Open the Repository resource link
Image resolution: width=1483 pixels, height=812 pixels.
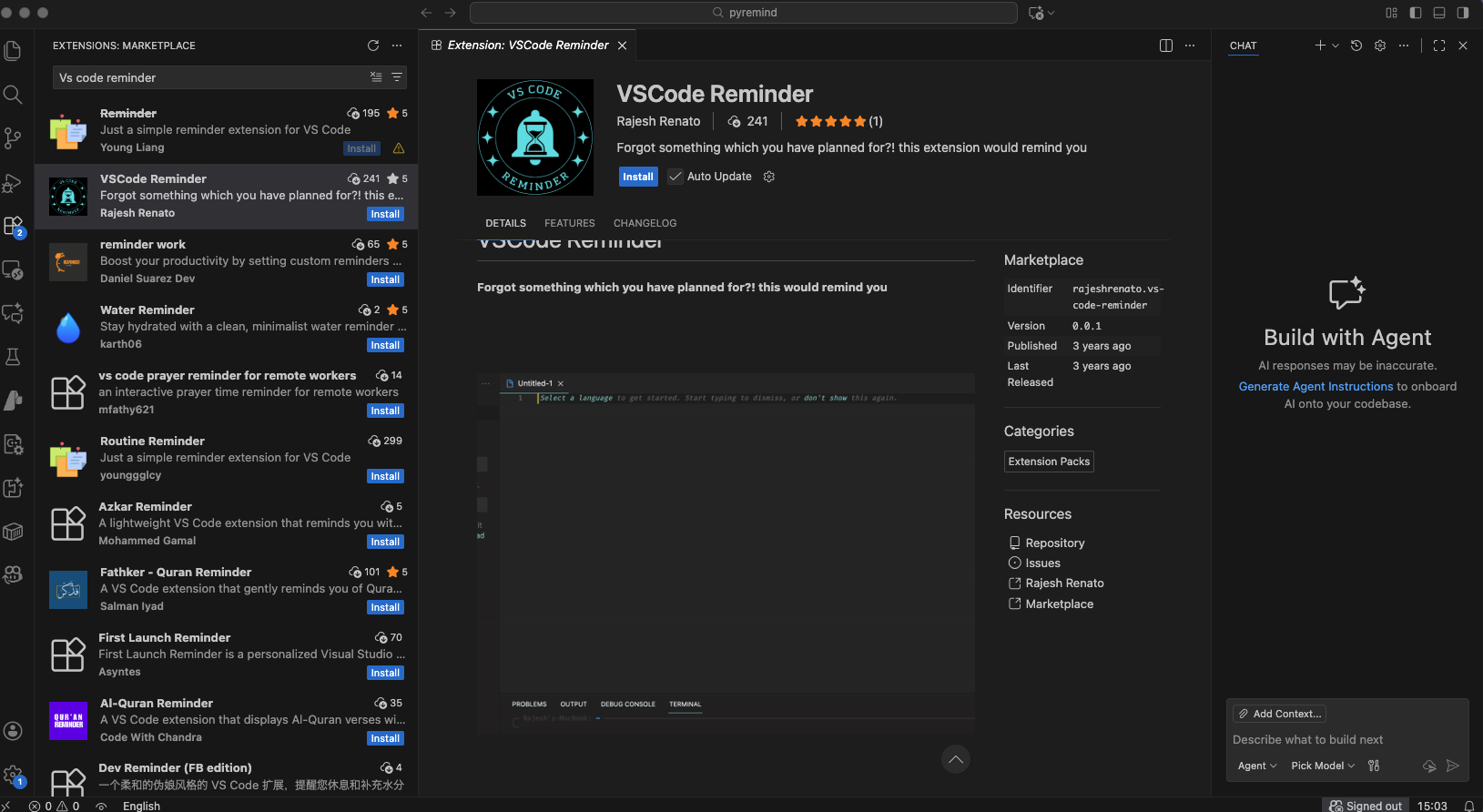click(1055, 543)
